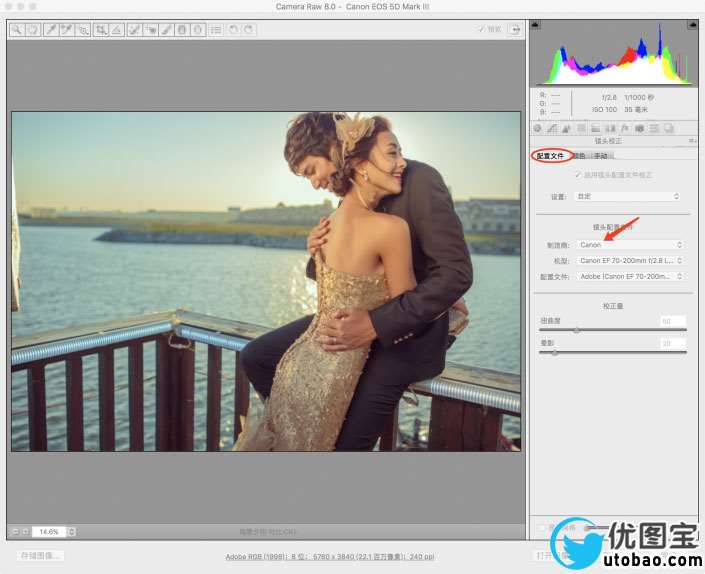The height and width of the screenshot is (574, 705).
Task: Open the zoom level dropdown arrows
Action: tap(71, 532)
